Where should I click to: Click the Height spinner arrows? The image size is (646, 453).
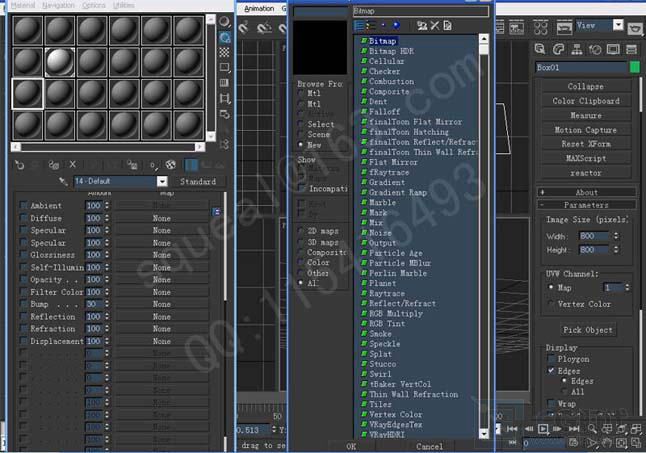pyautogui.click(x=616, y=250)
